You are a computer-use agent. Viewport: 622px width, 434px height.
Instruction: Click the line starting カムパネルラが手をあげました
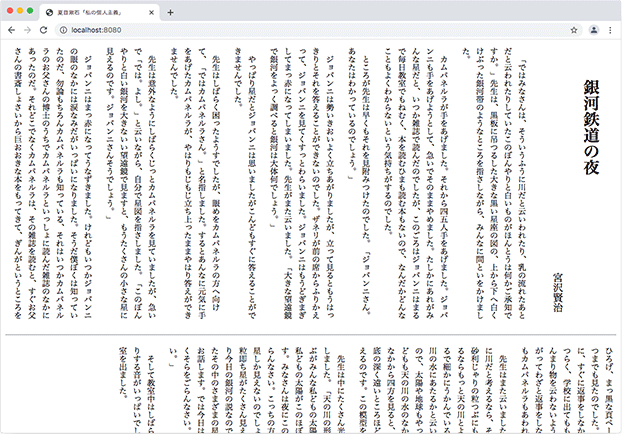click(443, 187)
